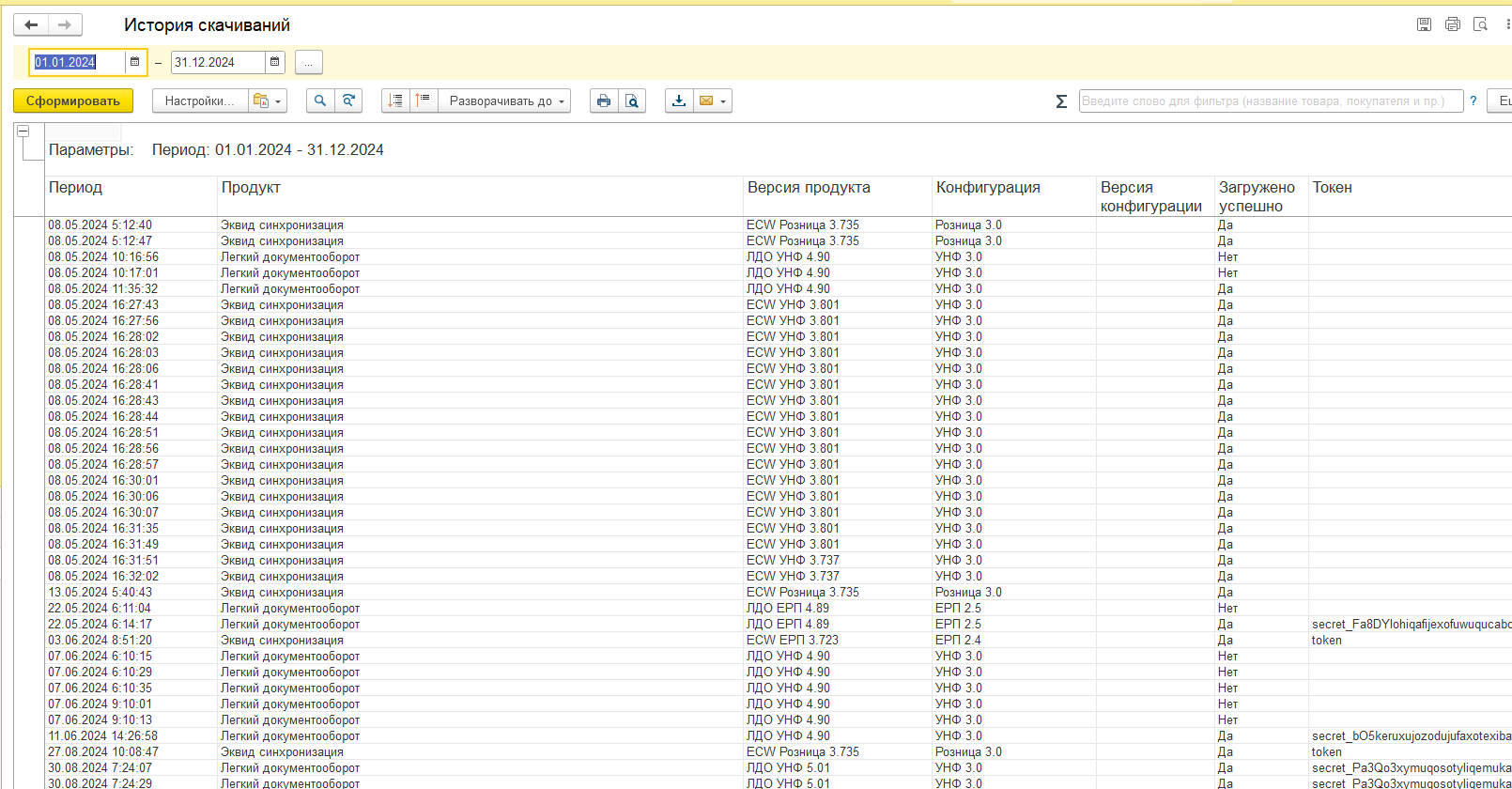Open print preview from report toolbar
Viewport: 1512px width, 789px height.
(x=632, y=101)
